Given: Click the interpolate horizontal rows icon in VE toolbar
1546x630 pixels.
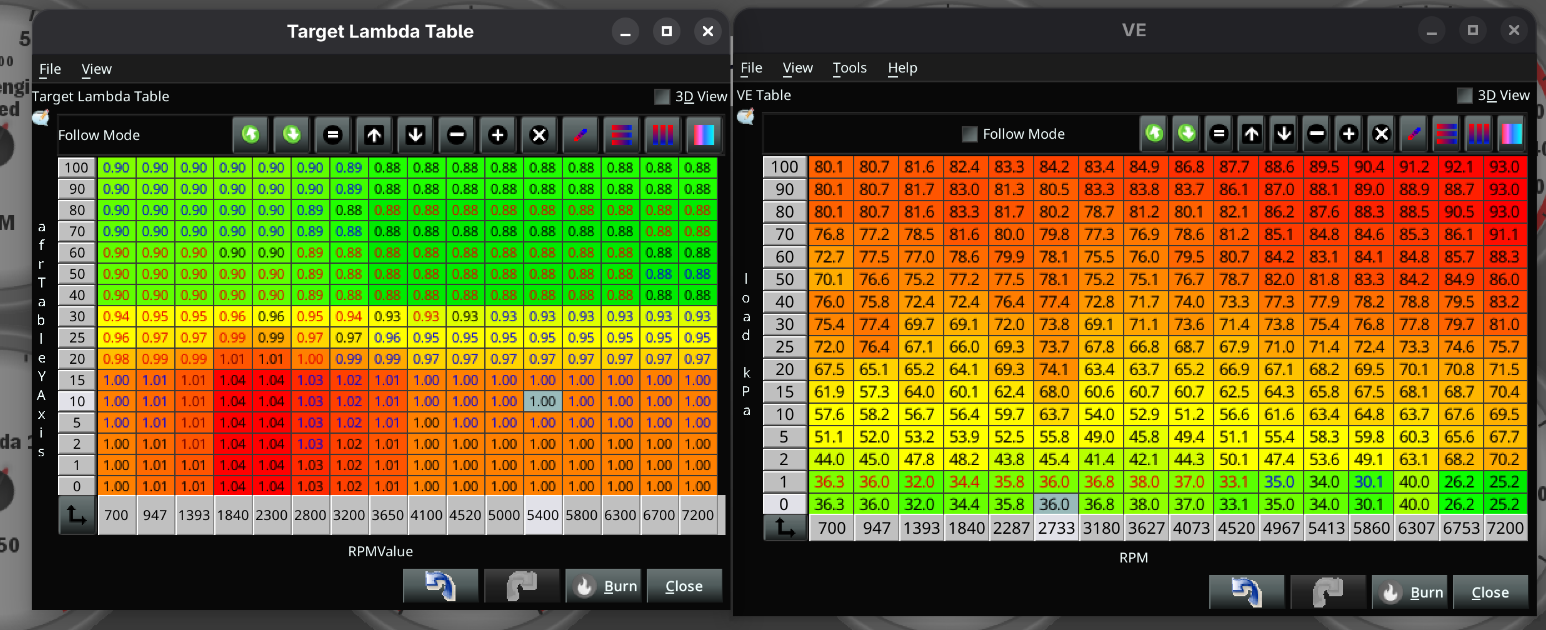Looking at the screenshot, I should (1446, 133).
